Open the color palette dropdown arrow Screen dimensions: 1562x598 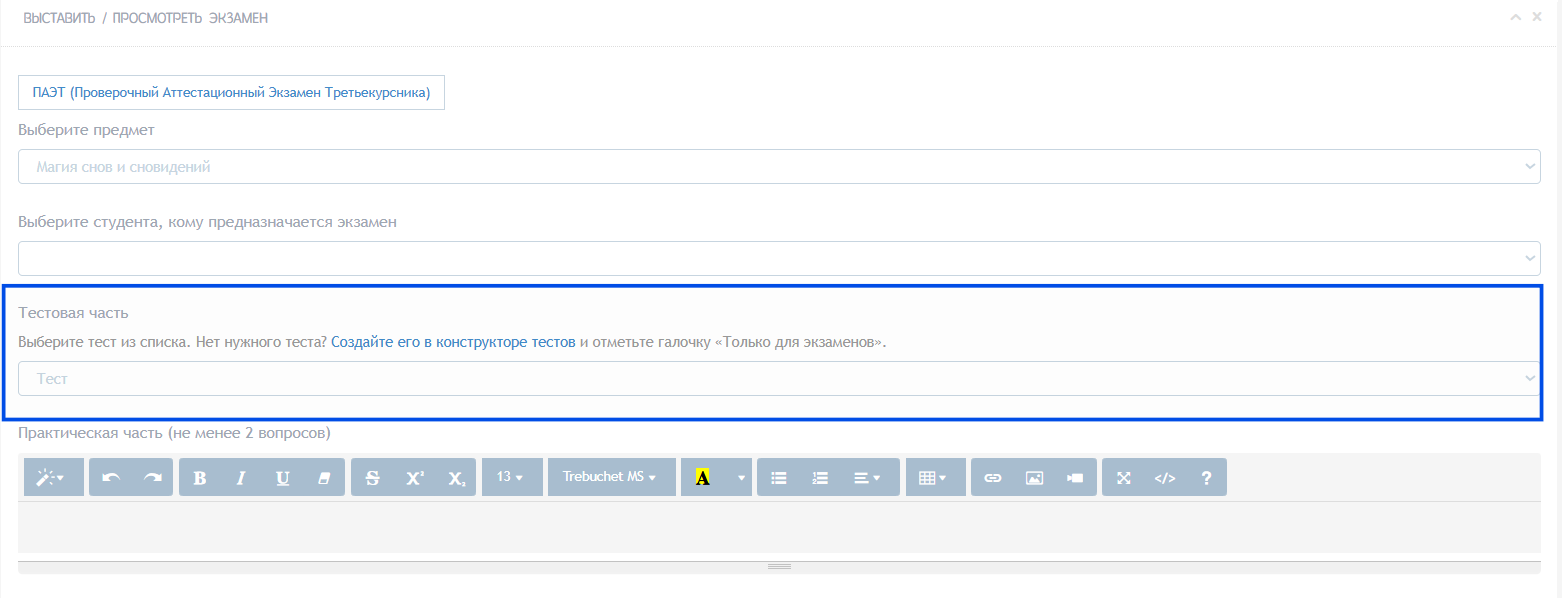click(x=741, y=477)
